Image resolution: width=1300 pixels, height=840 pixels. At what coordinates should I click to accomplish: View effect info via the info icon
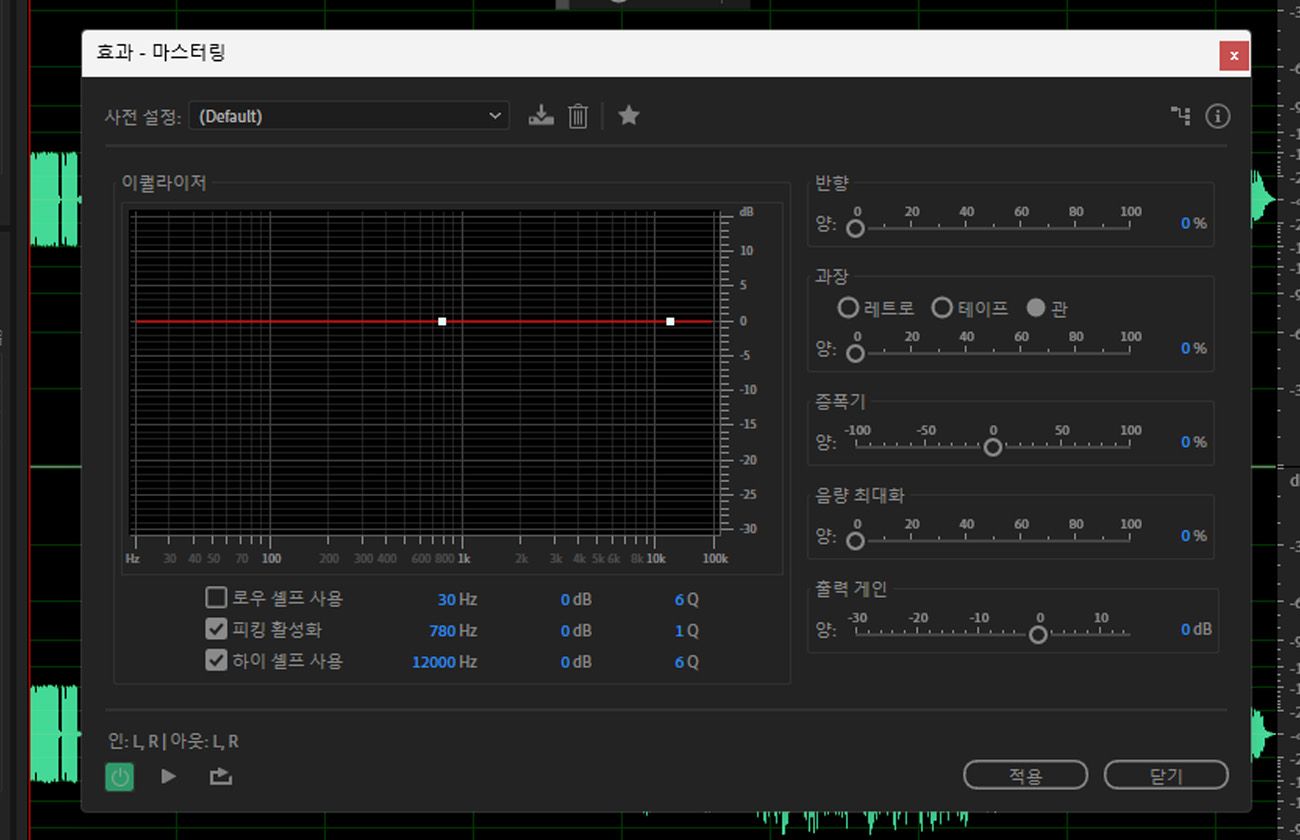[1217, 116]
